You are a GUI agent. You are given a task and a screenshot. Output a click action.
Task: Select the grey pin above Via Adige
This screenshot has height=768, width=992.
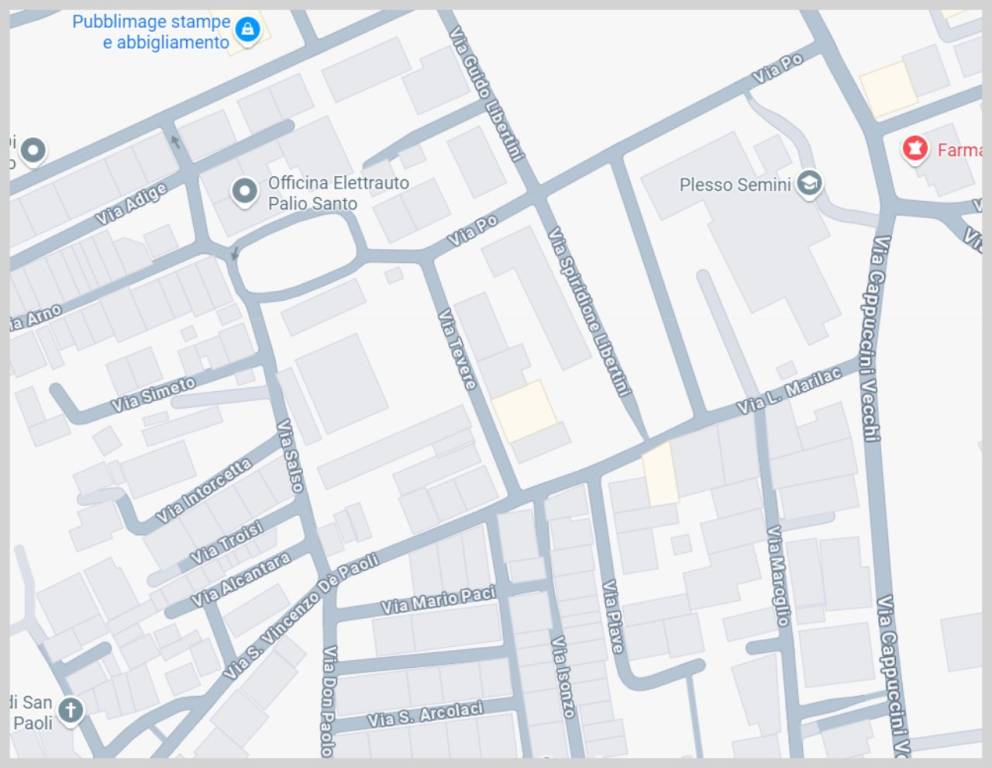coord(34,151)
